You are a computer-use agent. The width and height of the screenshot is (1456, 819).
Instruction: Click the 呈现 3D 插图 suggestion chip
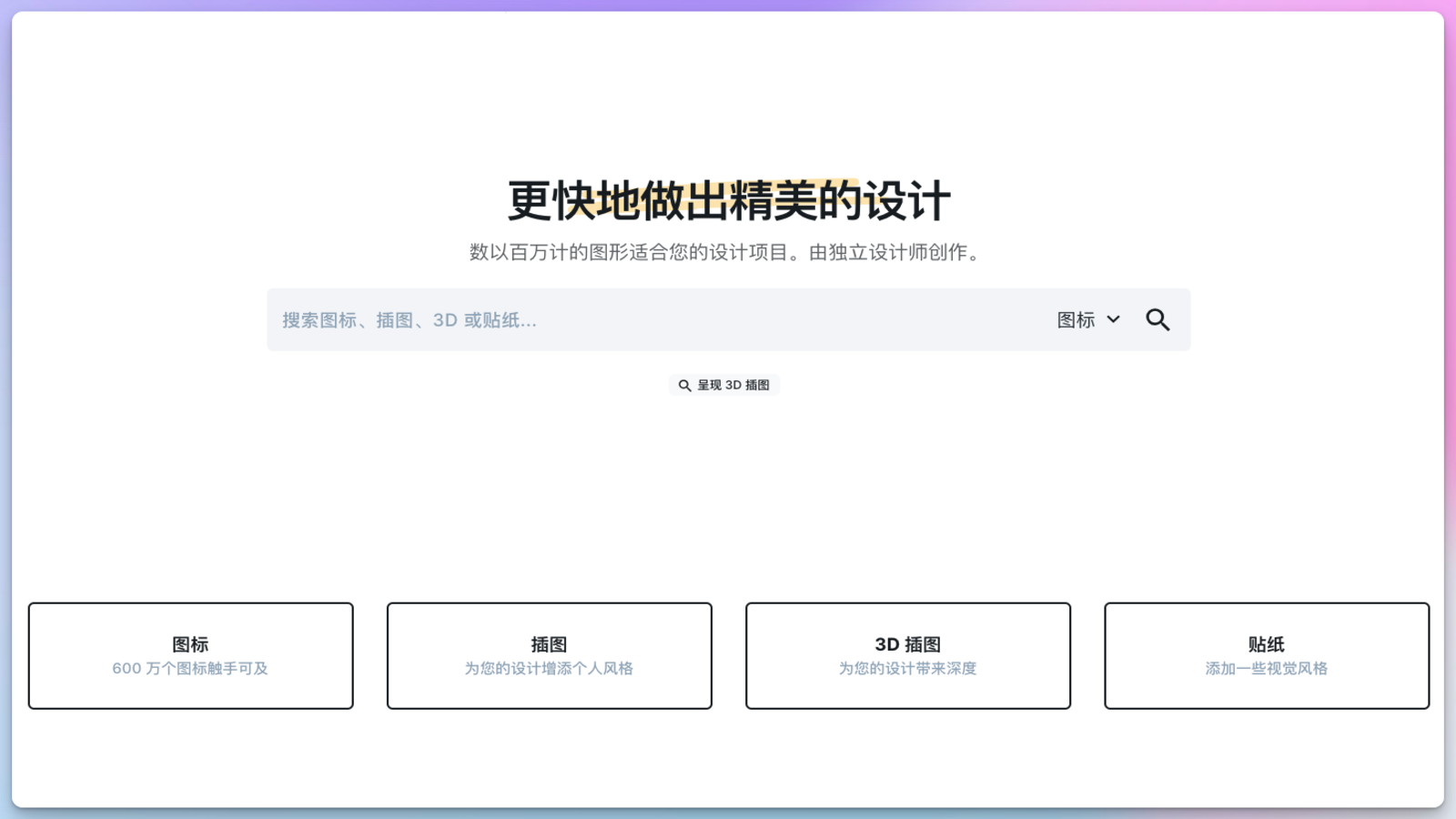click(x=724, y=385)
